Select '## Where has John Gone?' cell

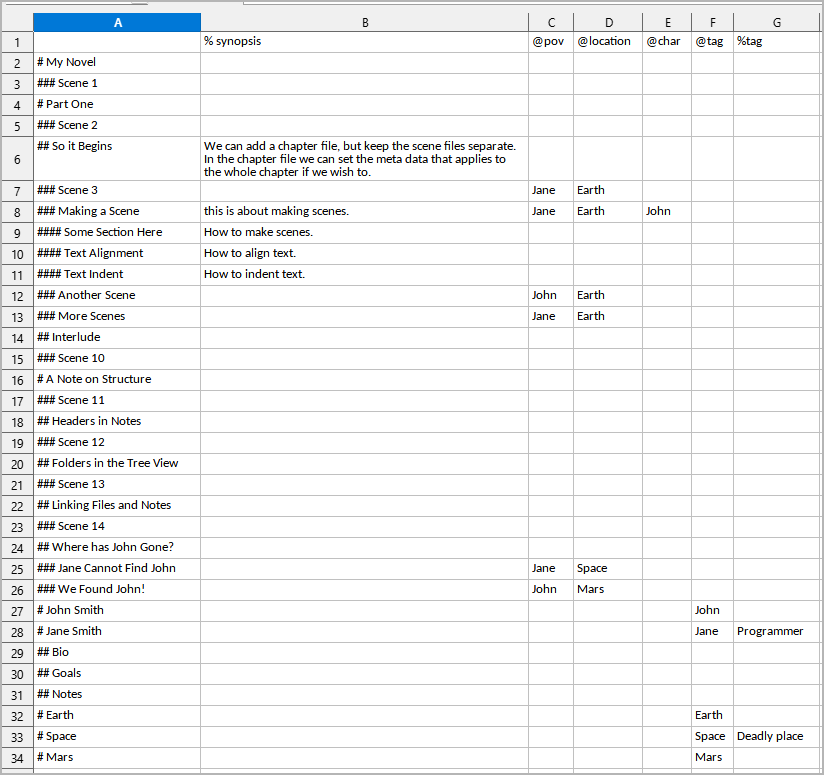coord(117,549)
